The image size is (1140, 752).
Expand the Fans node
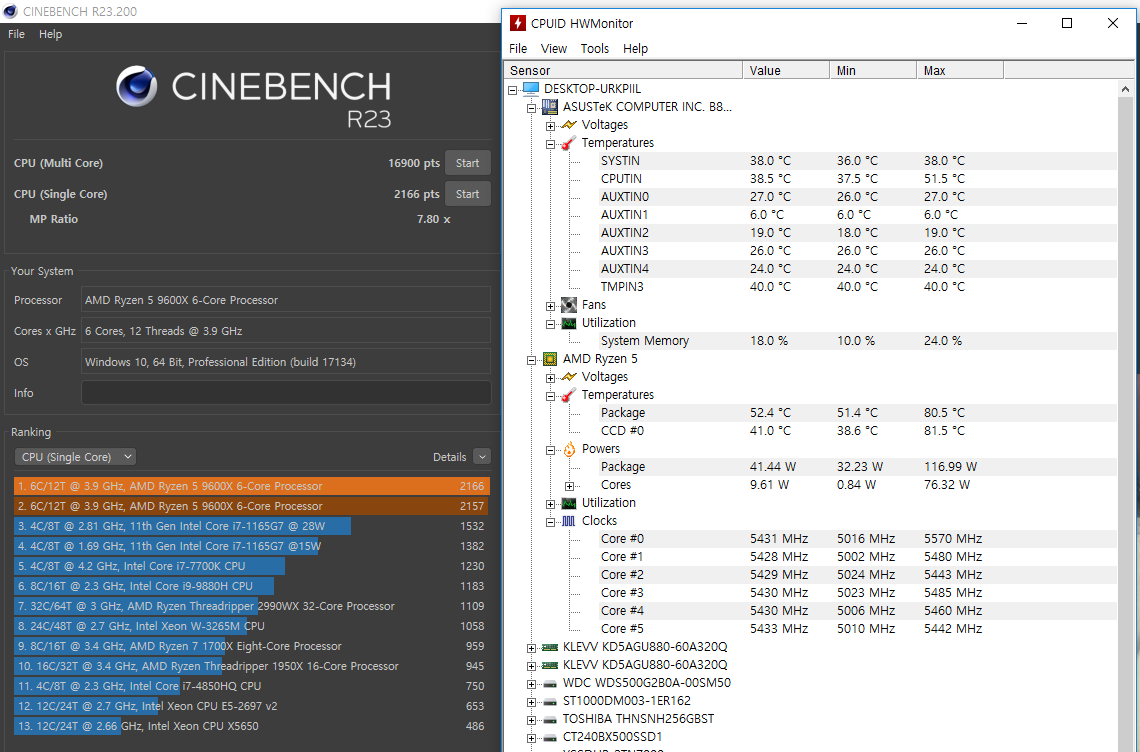pos(550,305)
